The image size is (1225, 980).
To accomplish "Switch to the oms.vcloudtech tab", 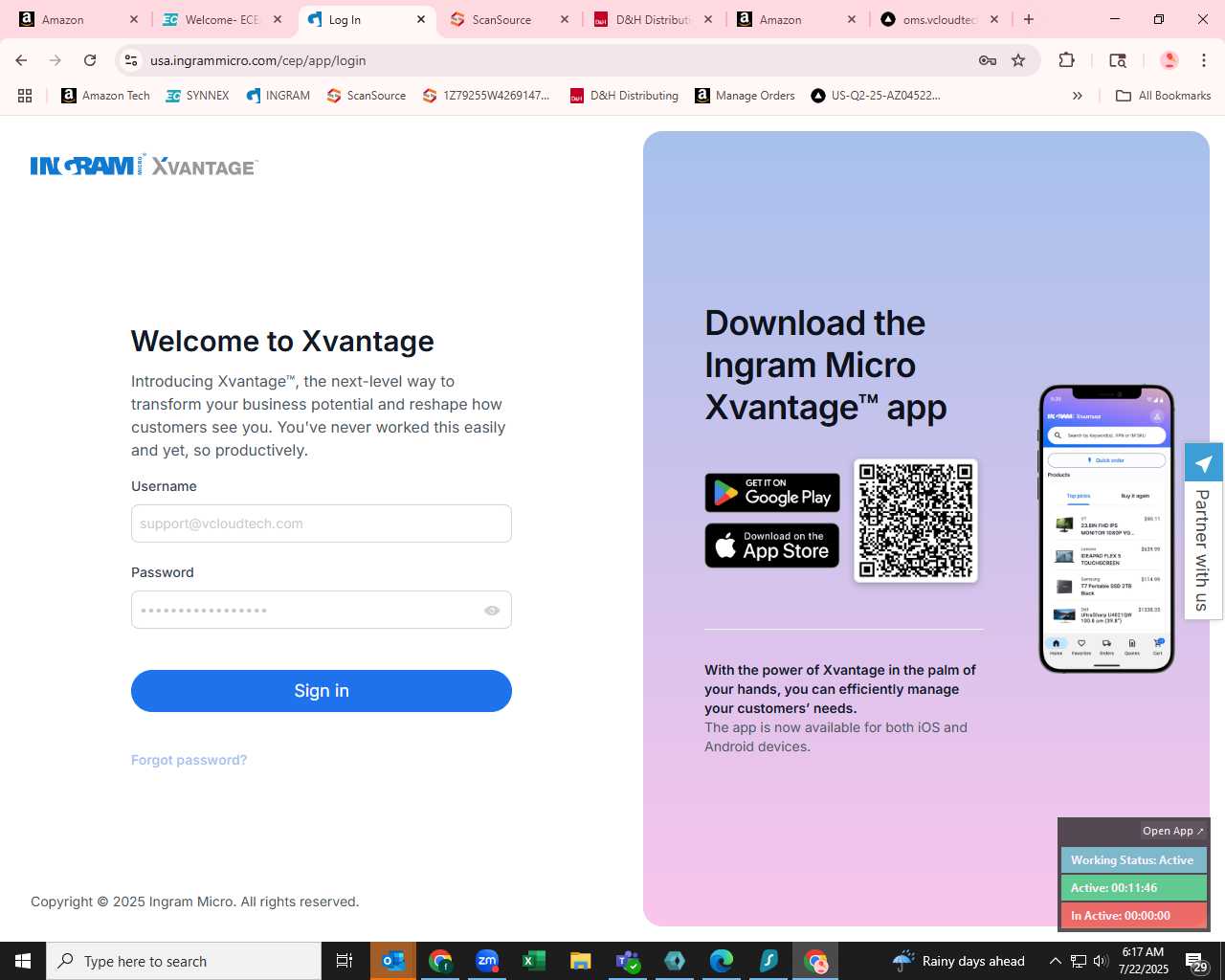I will point(939,19).
